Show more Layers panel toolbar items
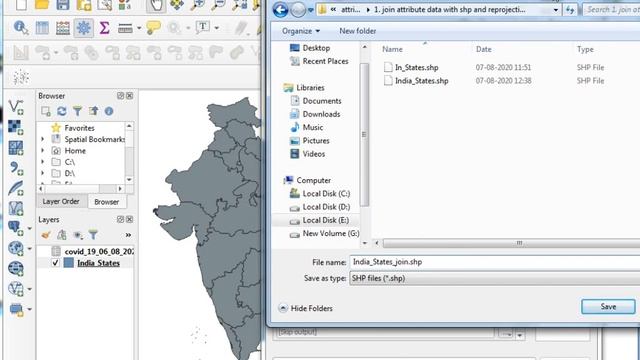This screenshot has width=640, height=360. (128, 235)
